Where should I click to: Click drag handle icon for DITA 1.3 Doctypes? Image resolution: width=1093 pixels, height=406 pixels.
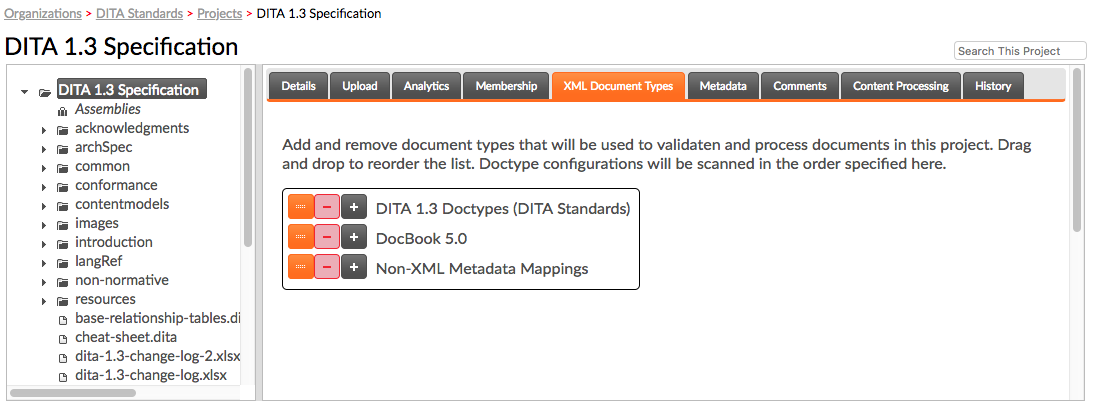(x=301, y=208)
